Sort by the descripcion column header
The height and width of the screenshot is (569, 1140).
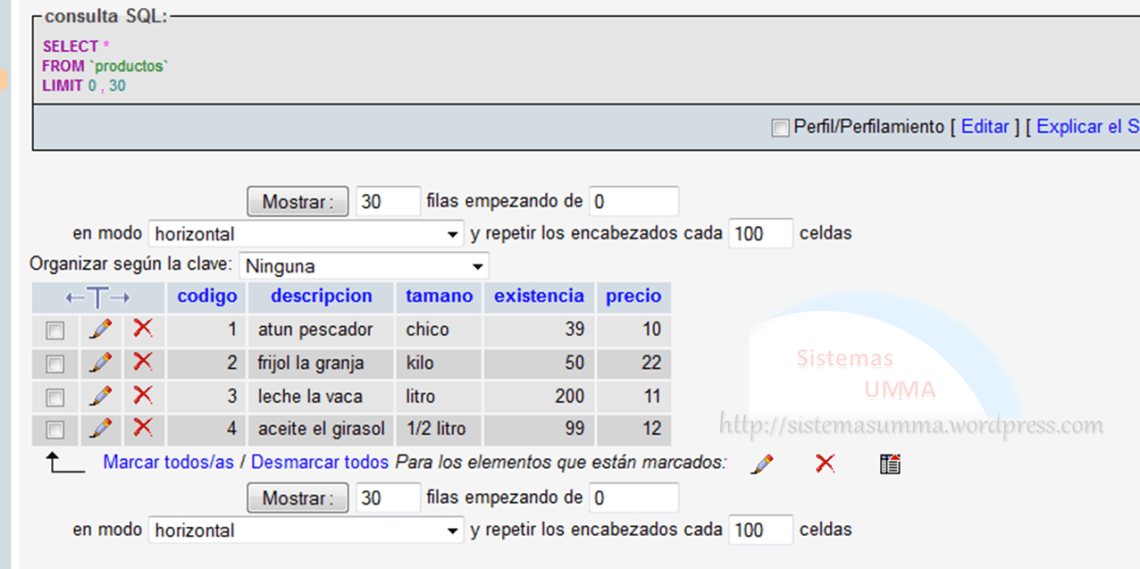tap(321, 296)
